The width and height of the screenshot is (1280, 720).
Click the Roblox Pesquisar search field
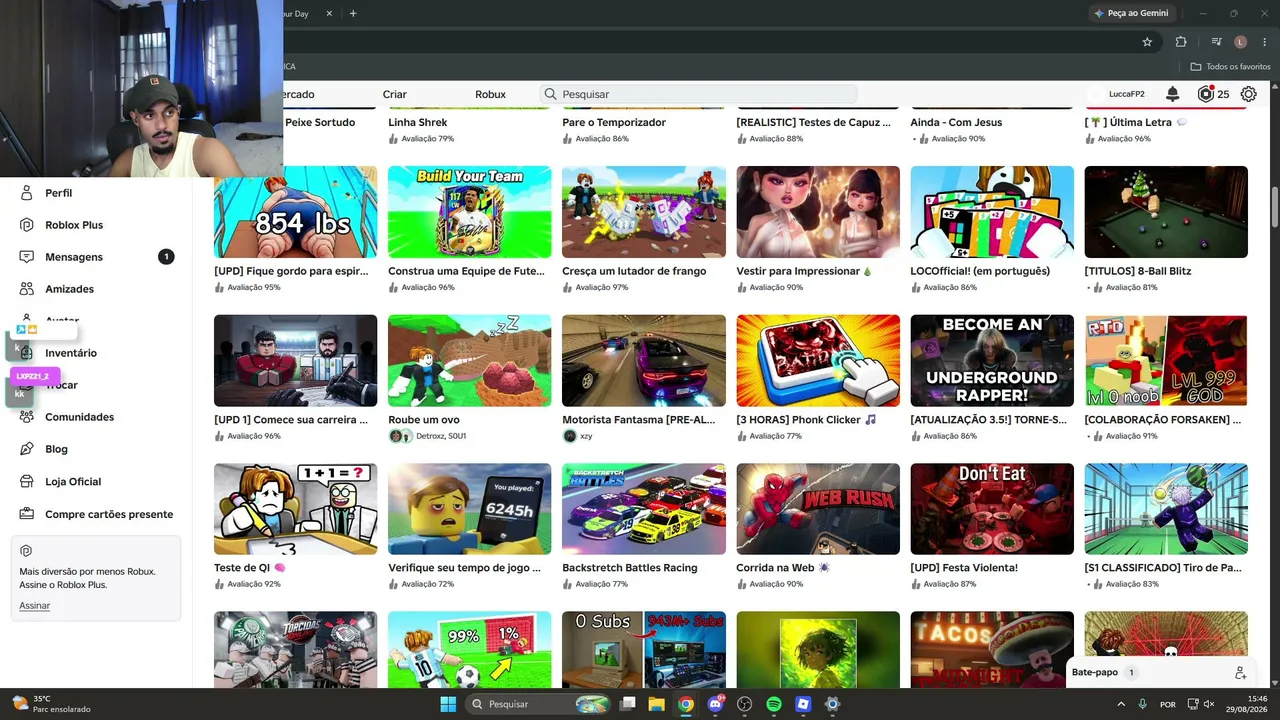pyautogui.click(x=698, y=94)
